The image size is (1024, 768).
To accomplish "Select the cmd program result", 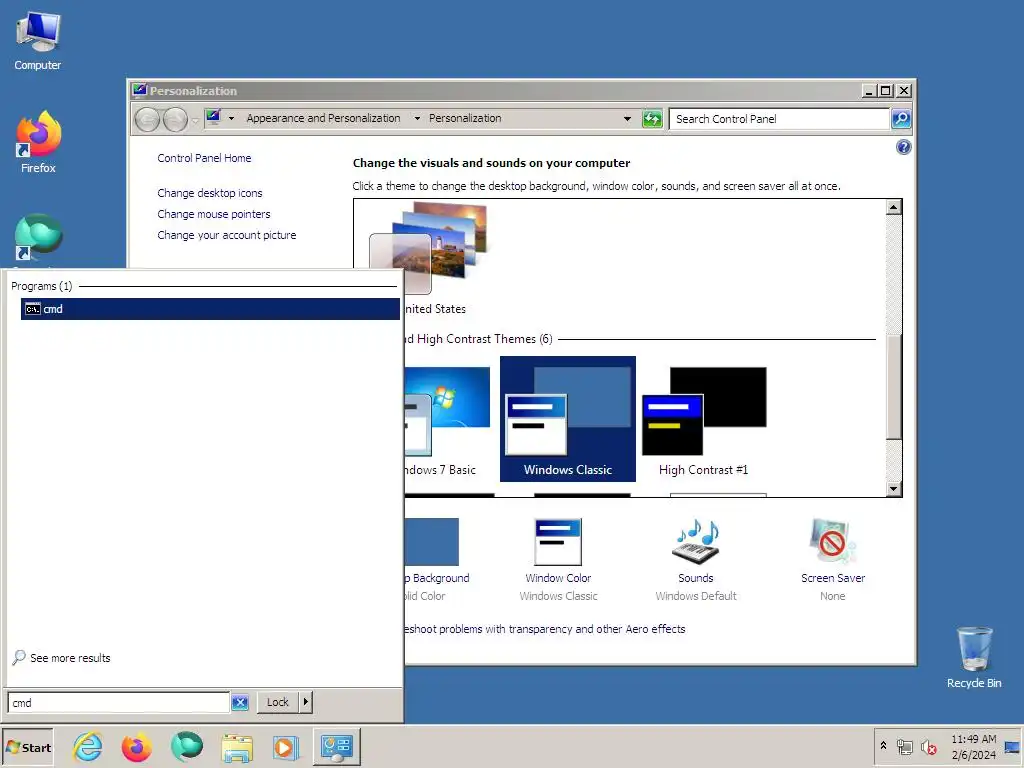I will tap(210, 309).
